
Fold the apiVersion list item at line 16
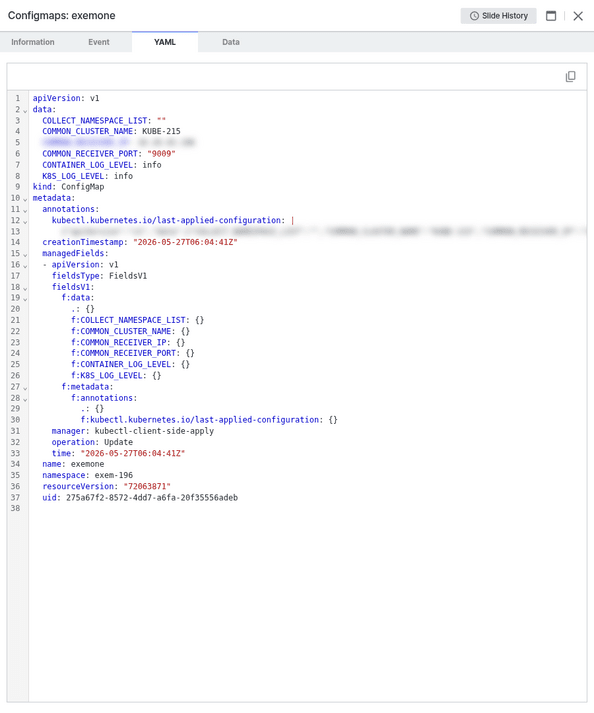(x=25, y=266)
